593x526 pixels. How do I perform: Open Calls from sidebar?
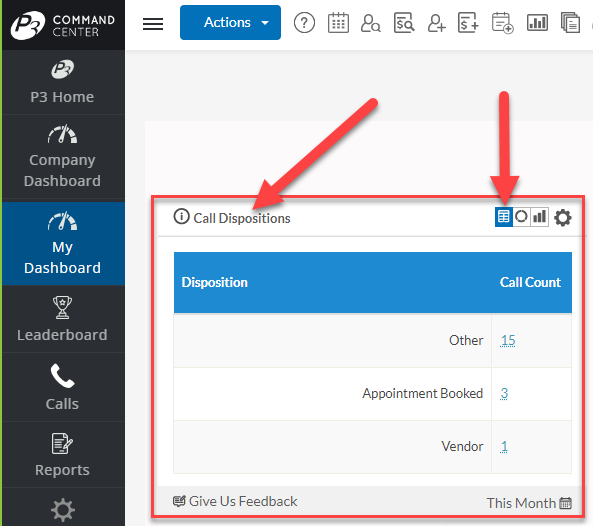[62, 387]
